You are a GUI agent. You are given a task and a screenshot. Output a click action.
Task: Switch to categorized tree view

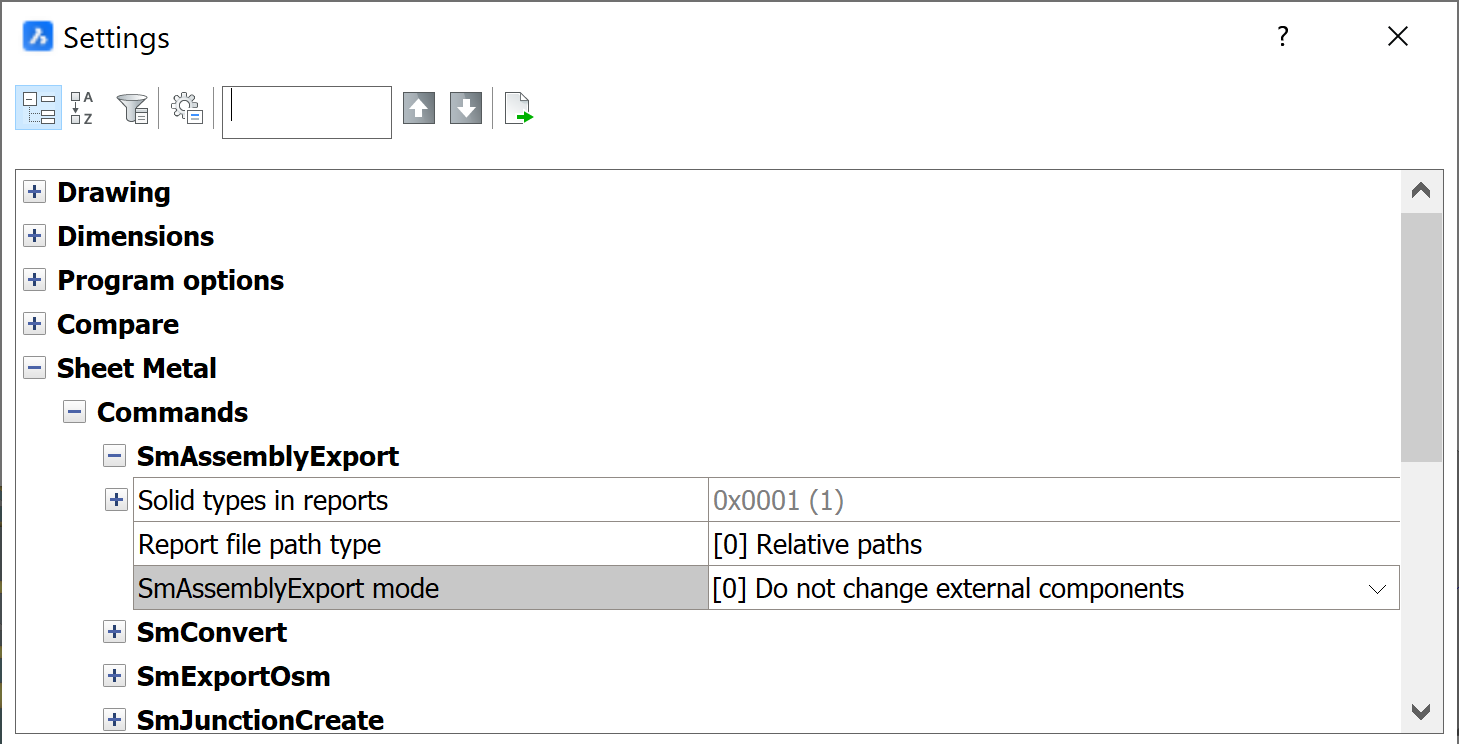click(x=38, y=108)
